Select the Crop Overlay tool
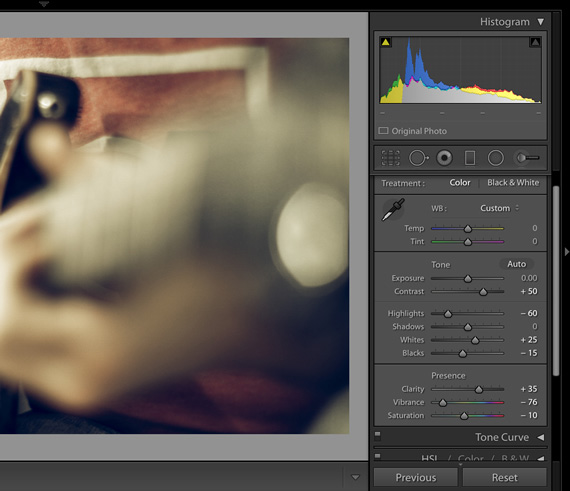The image size is (570, 491). tap(390, 158)
